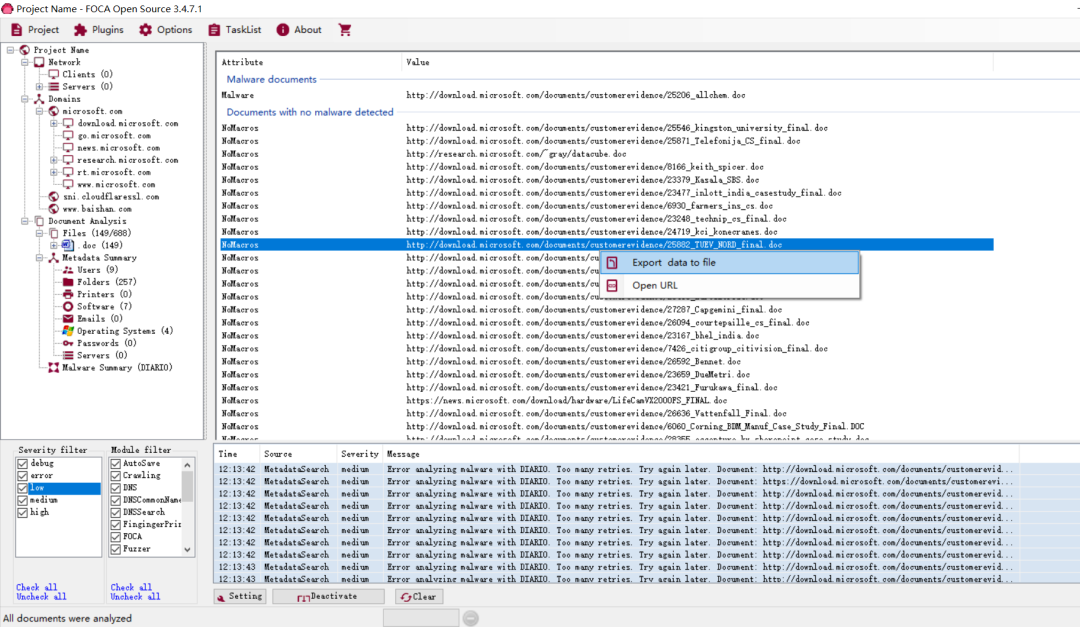Select Malware Summary (DIARIO) icon
Image resolution: width=1080 pixels, height=627 pixels.
54,368
